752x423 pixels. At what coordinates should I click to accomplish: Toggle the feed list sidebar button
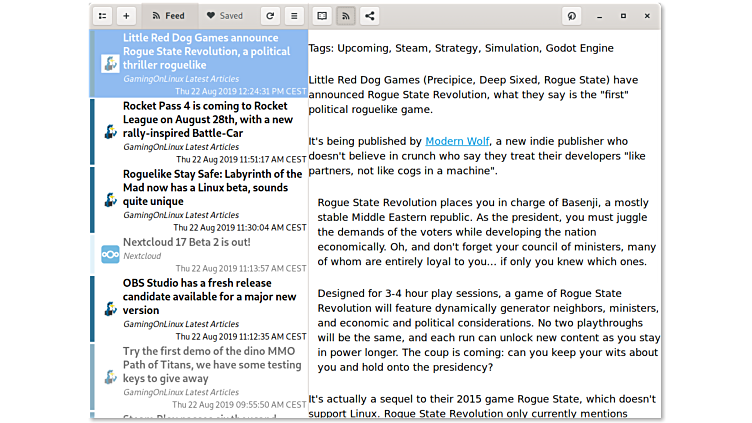pos(102,16)
